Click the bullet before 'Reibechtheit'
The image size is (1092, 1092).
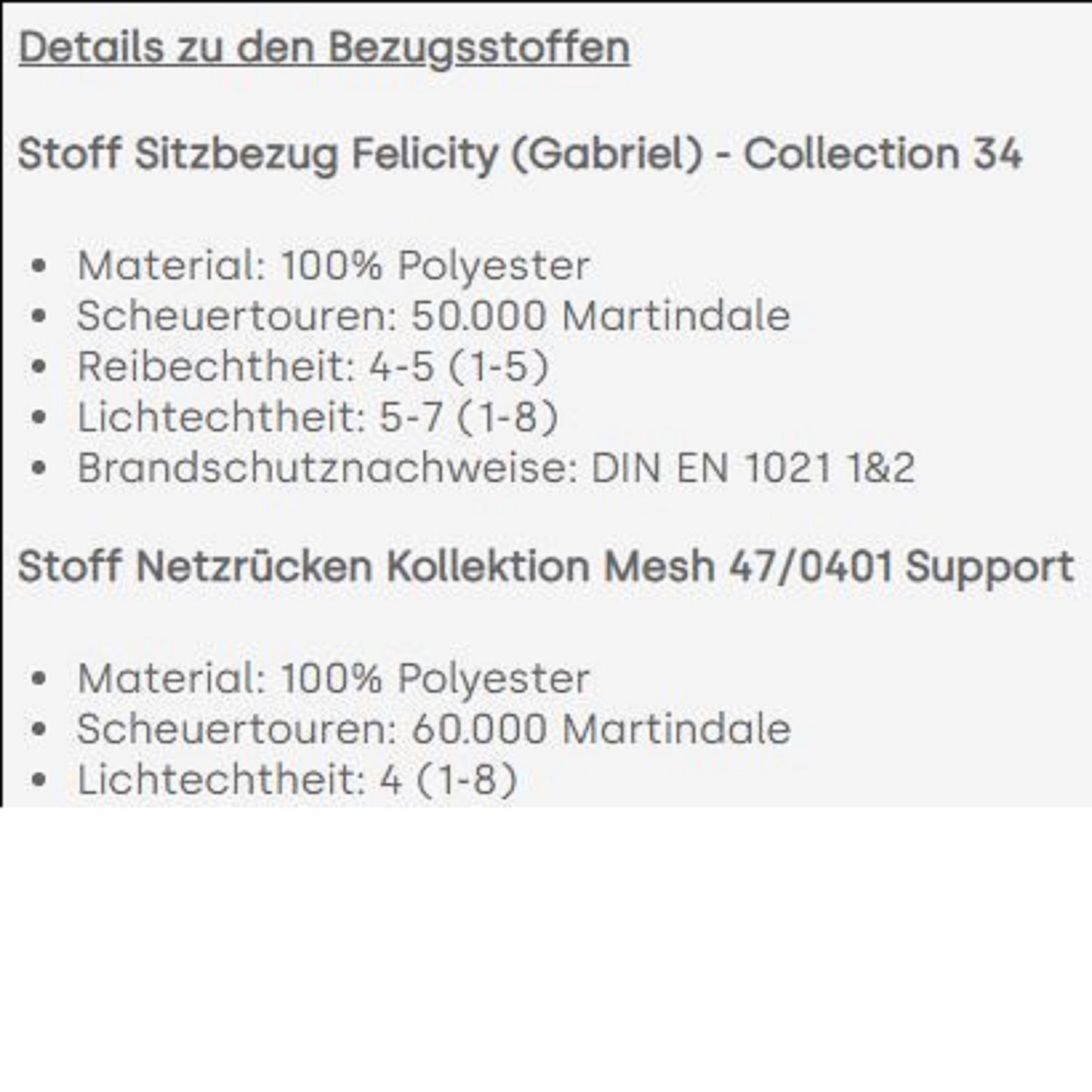click(39, 367)
